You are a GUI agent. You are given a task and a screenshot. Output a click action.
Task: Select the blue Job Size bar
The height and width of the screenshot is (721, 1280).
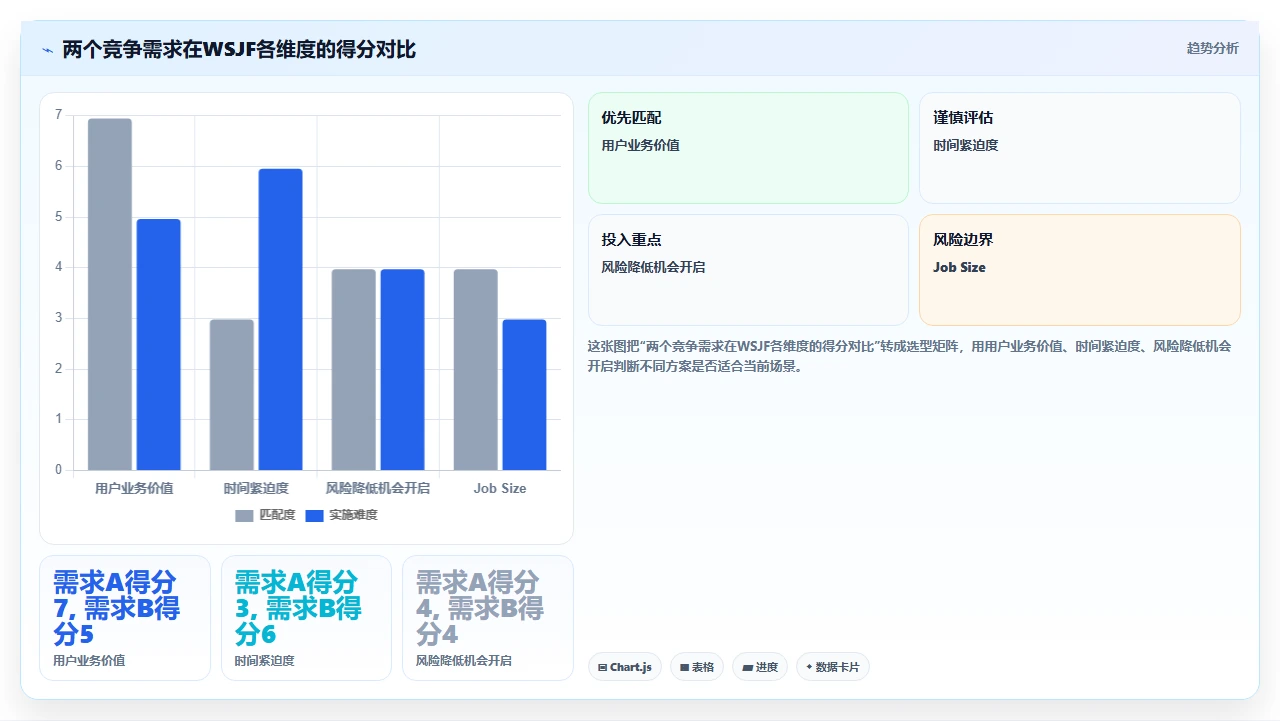525,394
